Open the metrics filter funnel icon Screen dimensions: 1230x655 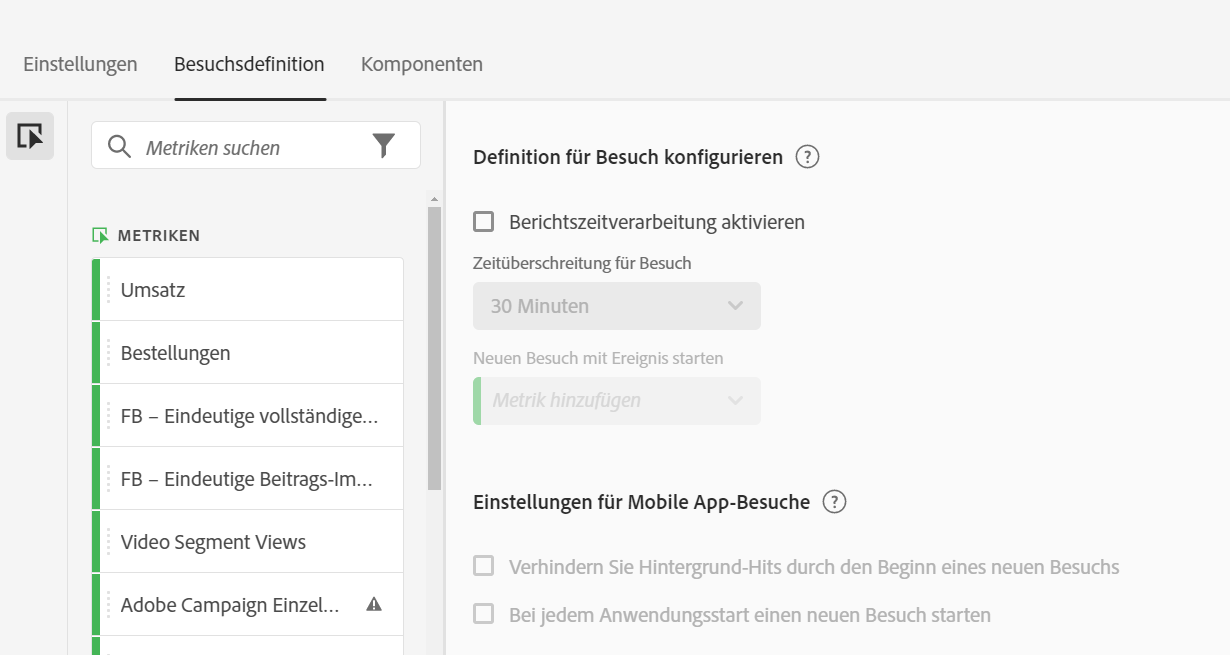384,147
